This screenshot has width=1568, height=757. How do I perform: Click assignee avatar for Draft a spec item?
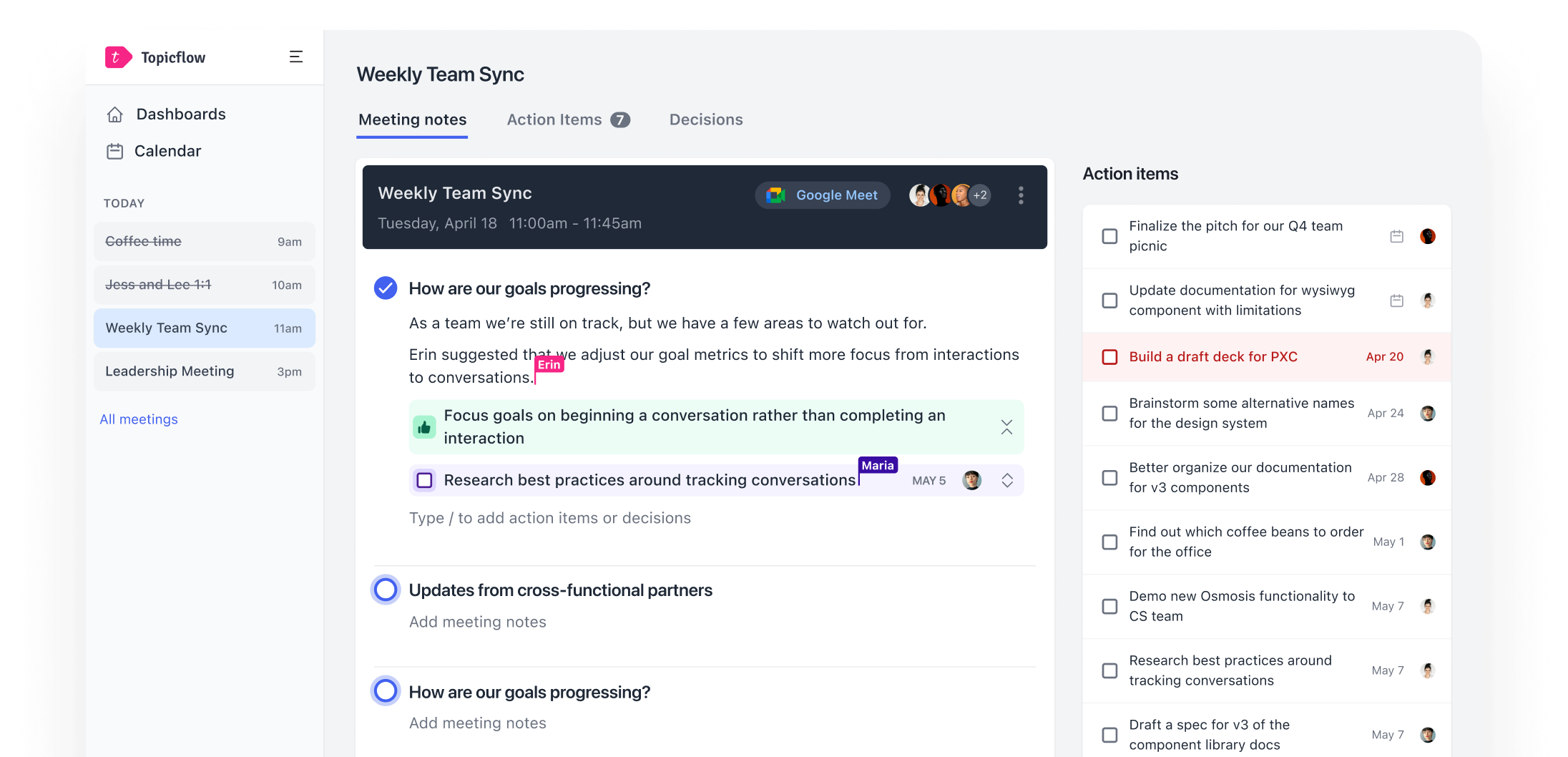click(x=1428, y=736)
